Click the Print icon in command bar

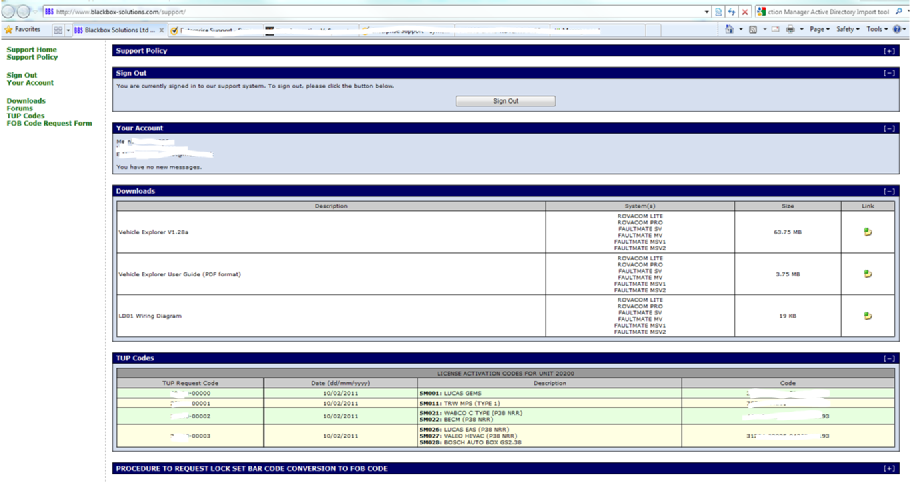pos(790,30)
